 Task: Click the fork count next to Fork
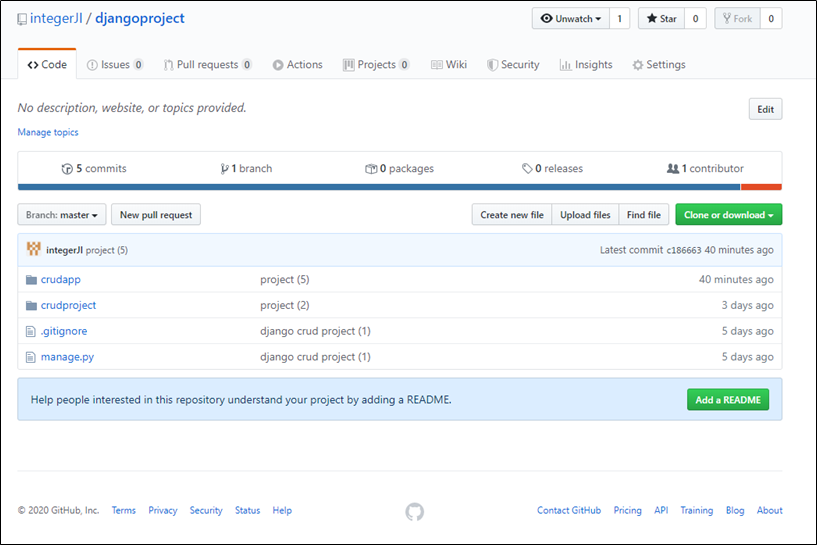771,18
